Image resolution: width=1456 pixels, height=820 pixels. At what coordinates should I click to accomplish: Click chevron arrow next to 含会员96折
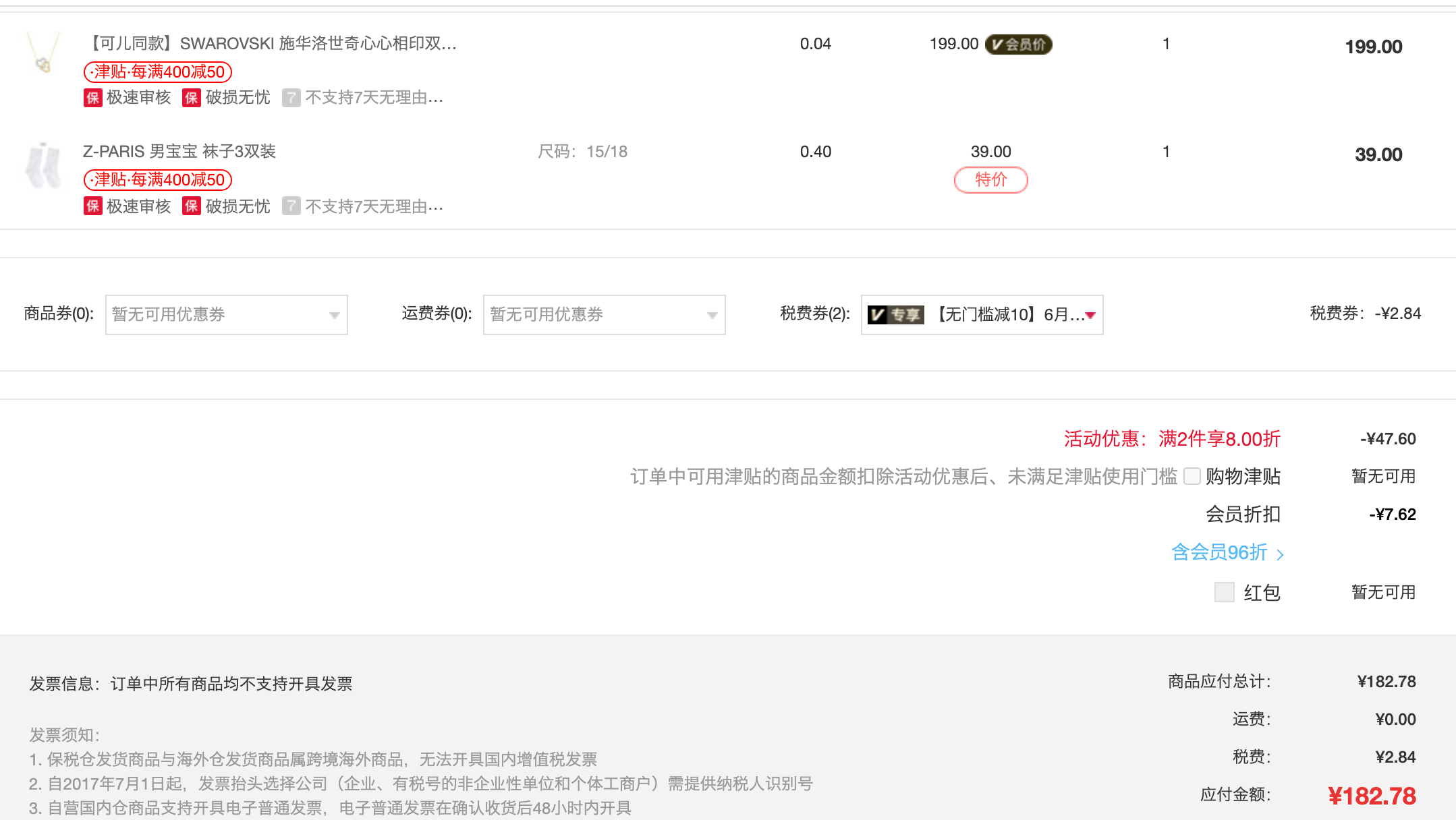(1280, 554)
